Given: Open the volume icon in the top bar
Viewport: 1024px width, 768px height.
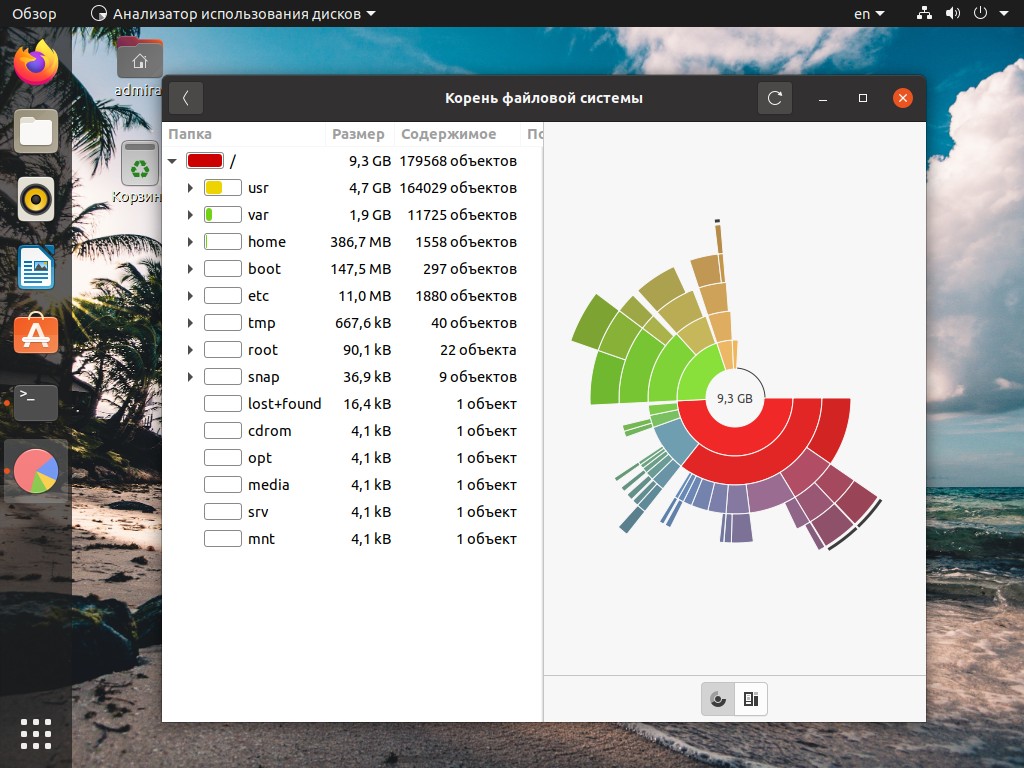Looking at the screenshot, I should coord(952,13).
